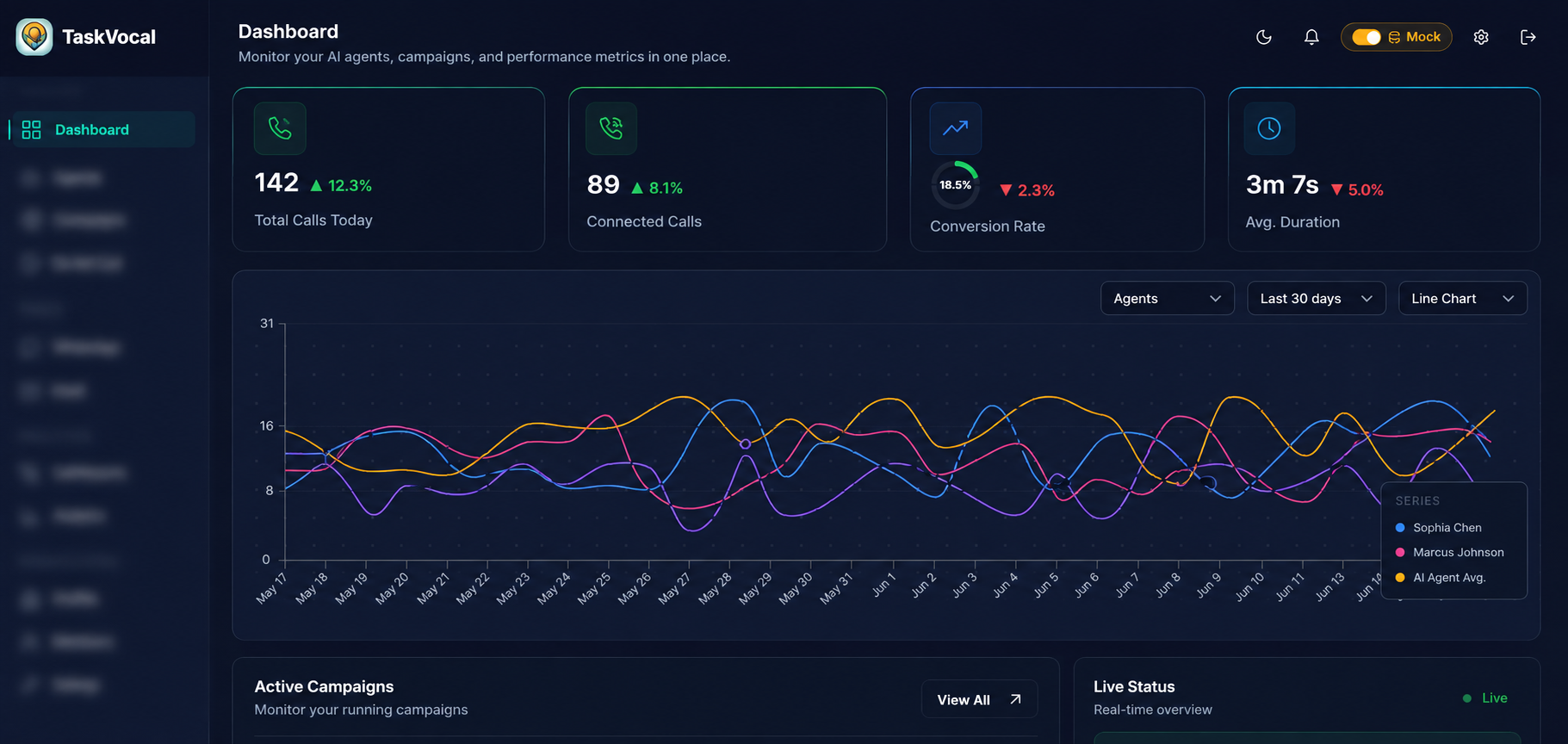1568x744 pixels.
Task: Click the Connected Calls label
Action: 644,221
